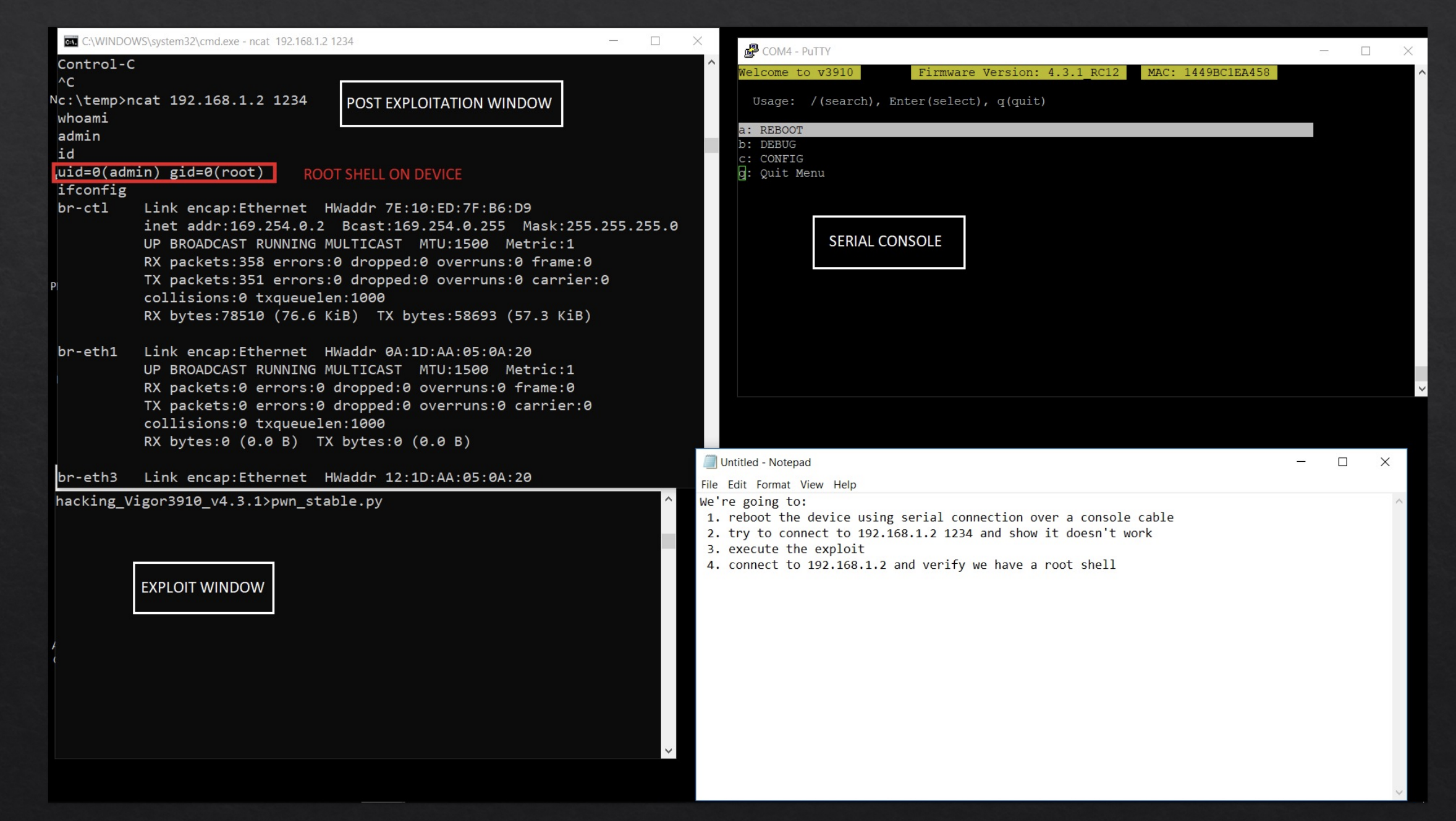Click the cmd.exe title bar icon

(71, 41)
